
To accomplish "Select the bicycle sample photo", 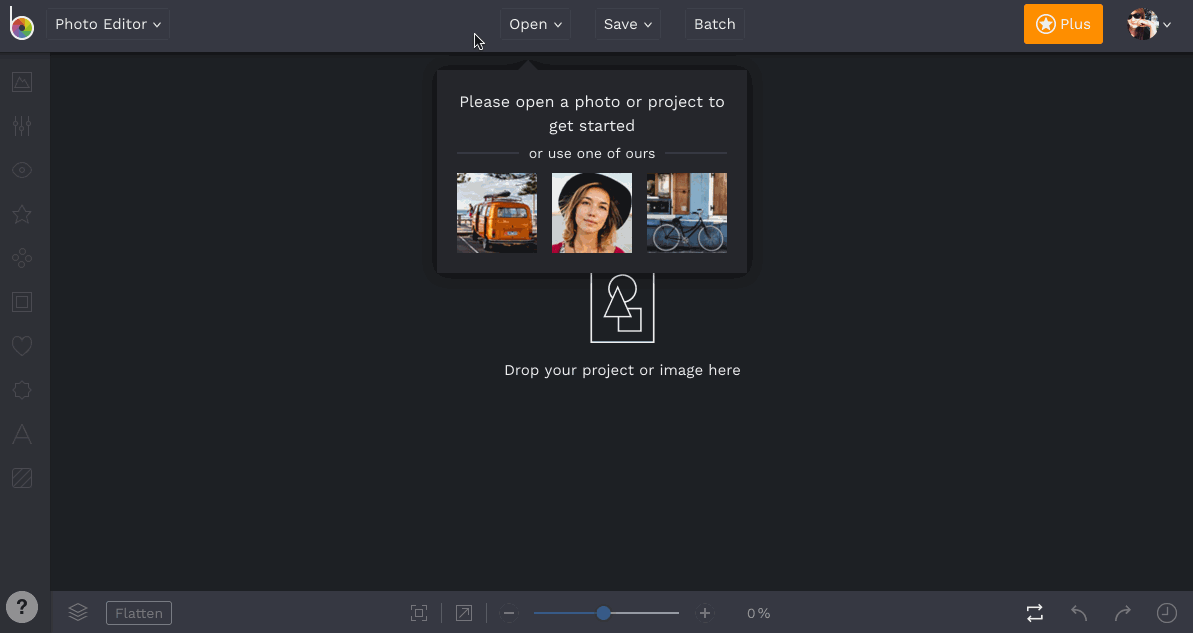I will [x=687, y=213].
